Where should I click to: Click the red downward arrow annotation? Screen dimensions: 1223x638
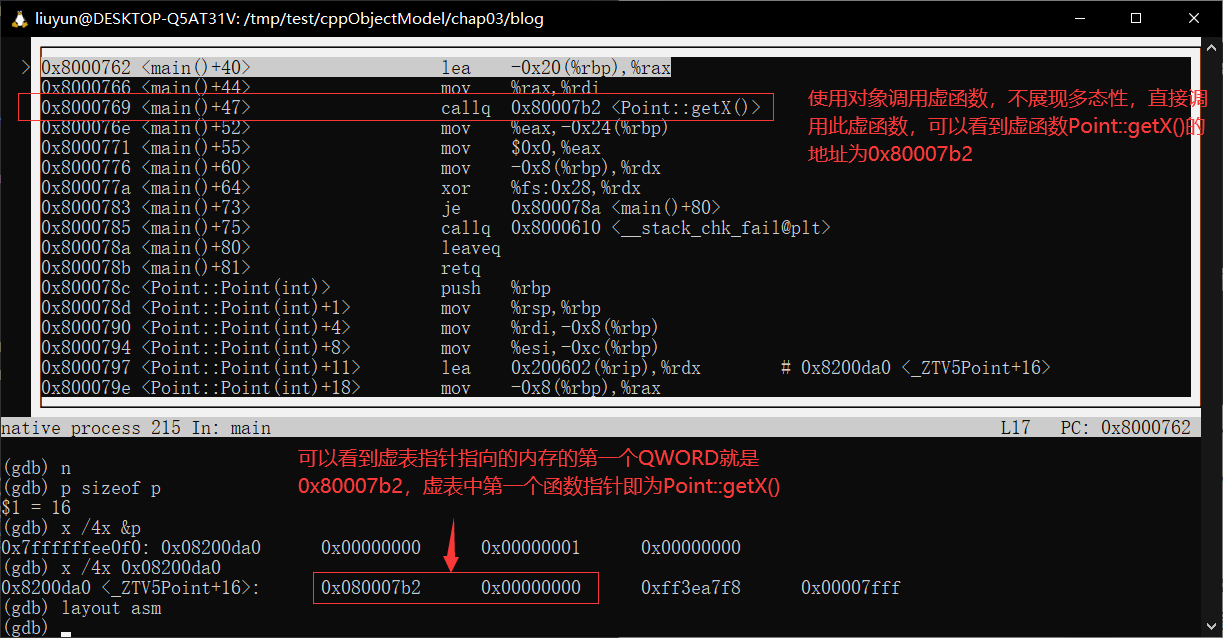coord(452,545)
